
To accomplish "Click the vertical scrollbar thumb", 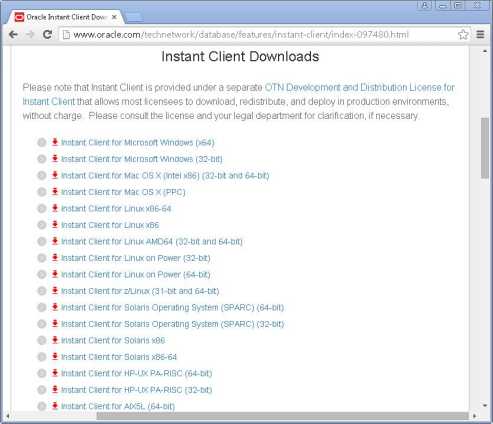I will (485, 148).
